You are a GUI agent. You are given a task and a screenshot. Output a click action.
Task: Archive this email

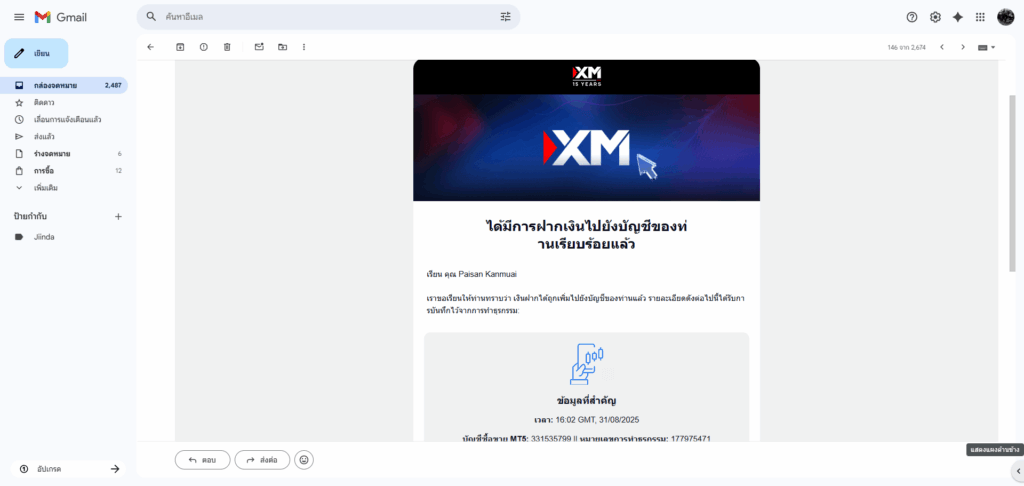click(x=180, y=47)
